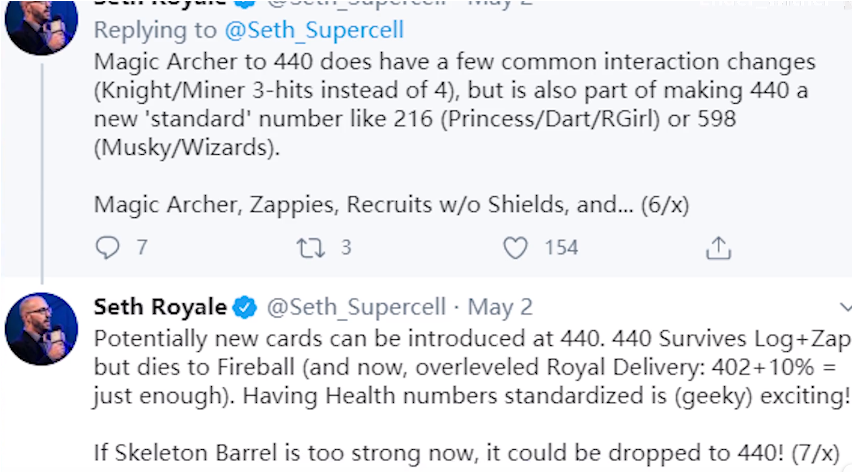Open Seth Royale's avatar in lower tweet
Viewport: 853px width, 473px height.
coord(41,328)
